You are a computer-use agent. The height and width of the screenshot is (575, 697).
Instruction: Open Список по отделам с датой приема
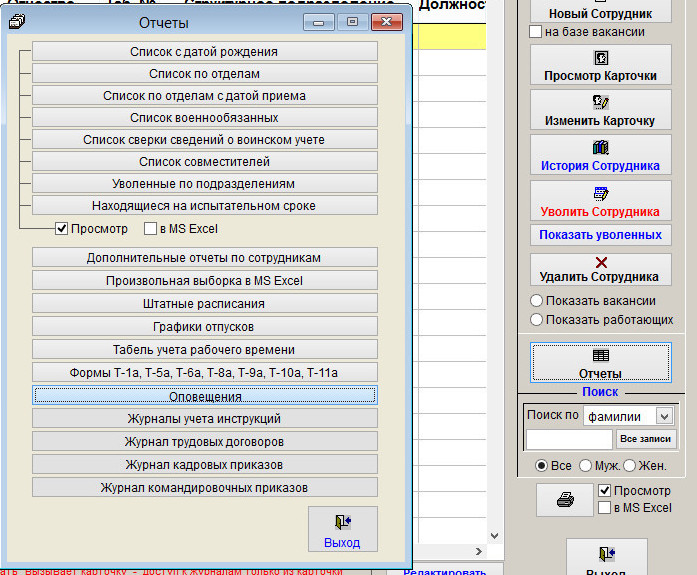205,96
